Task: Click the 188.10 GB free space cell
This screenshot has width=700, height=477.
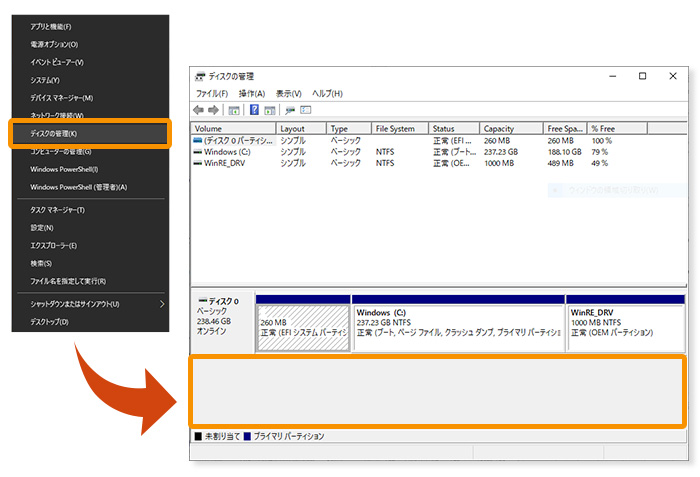Action: (x=565, y=152)
